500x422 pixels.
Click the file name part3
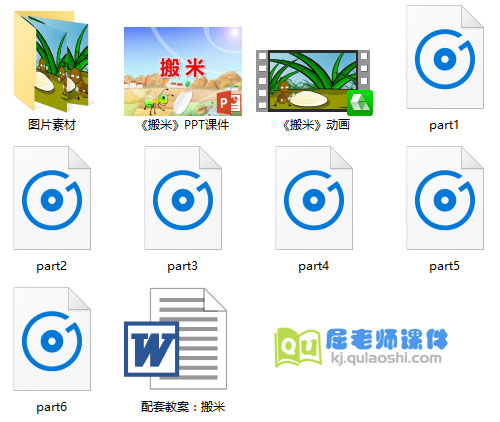click(x=183, y=266)
